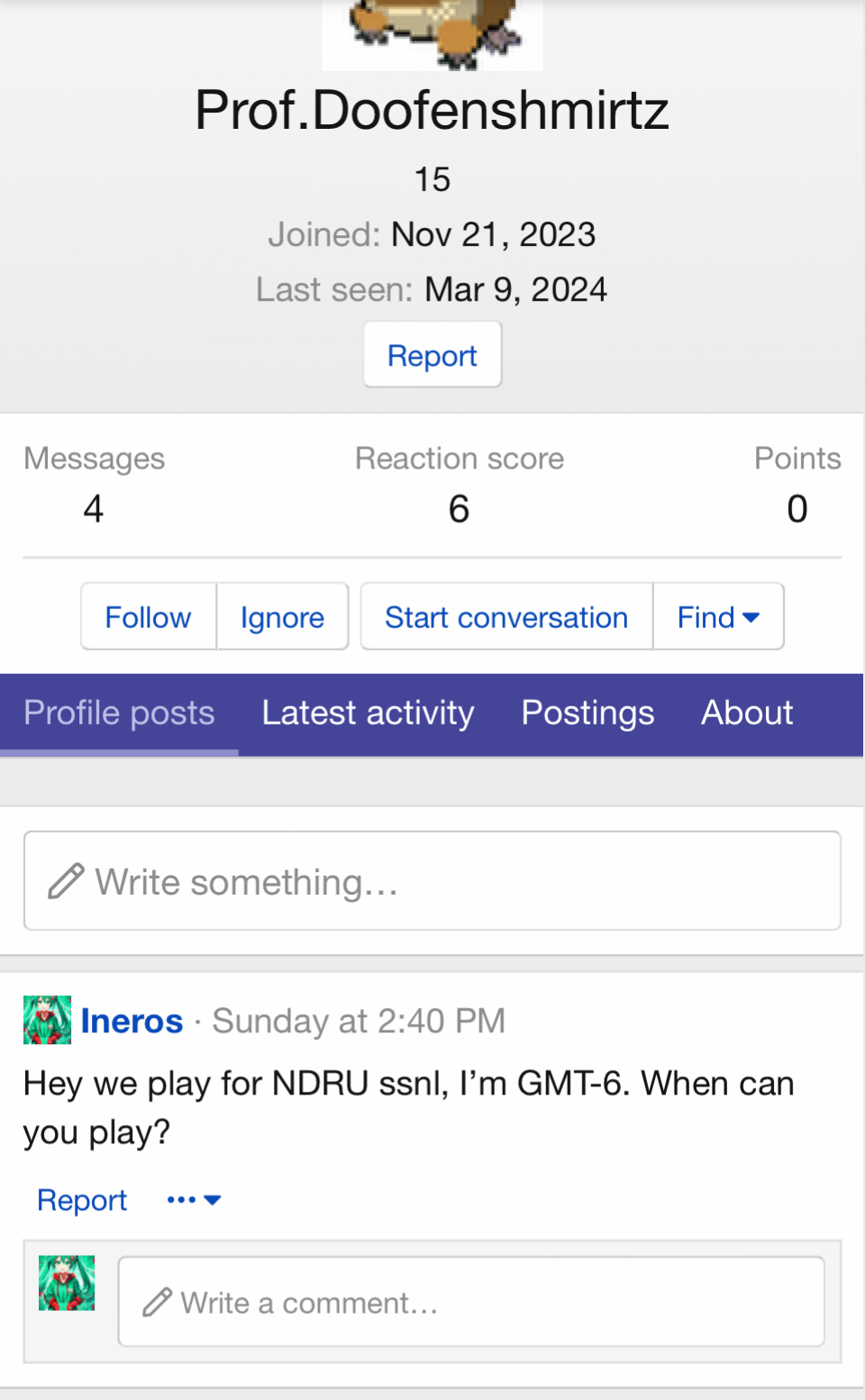
Task: Follow Prof.Doofenshmirtz
Action: (x=149, y=616)
